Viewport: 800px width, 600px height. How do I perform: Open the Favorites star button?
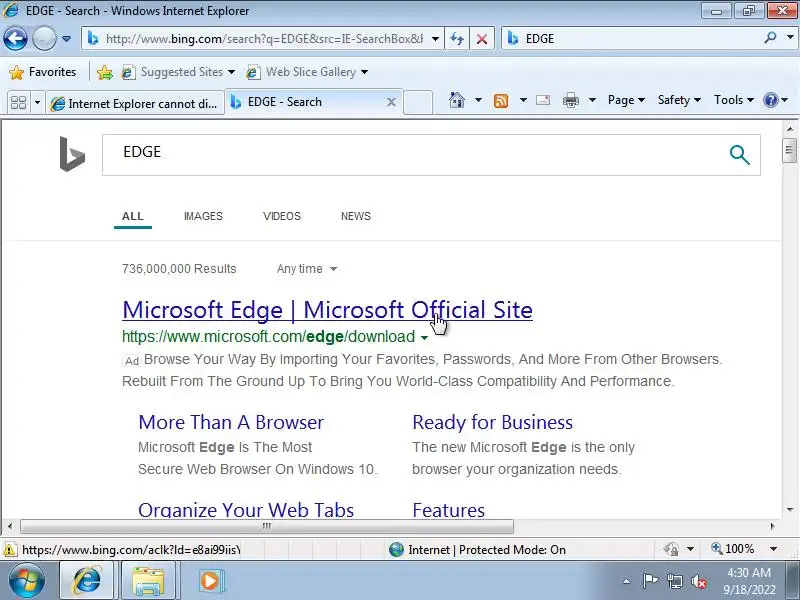[42, 72]
